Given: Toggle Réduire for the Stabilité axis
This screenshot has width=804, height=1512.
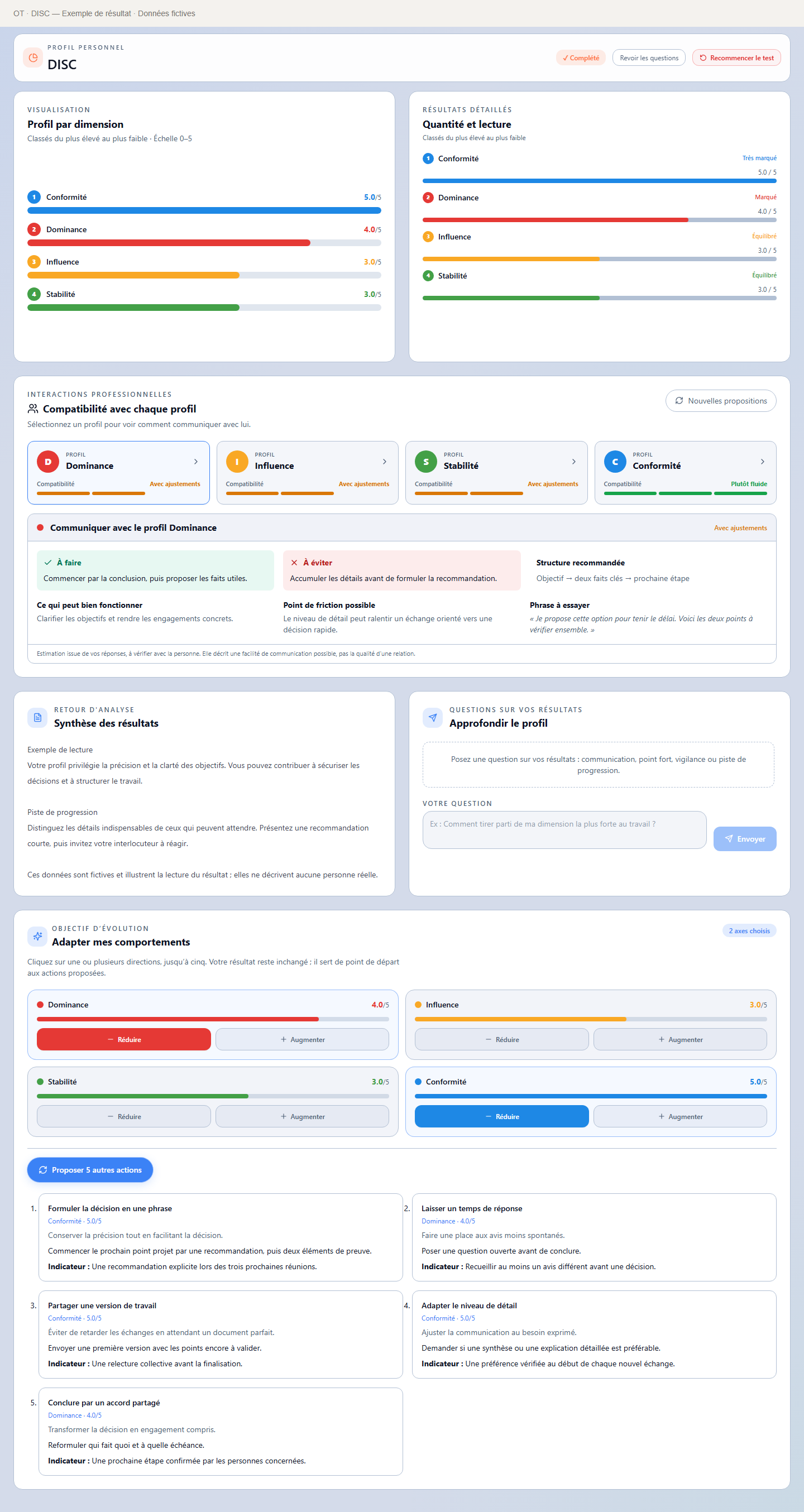Looking at the screenshot, I should click(x=124, y=1116).
